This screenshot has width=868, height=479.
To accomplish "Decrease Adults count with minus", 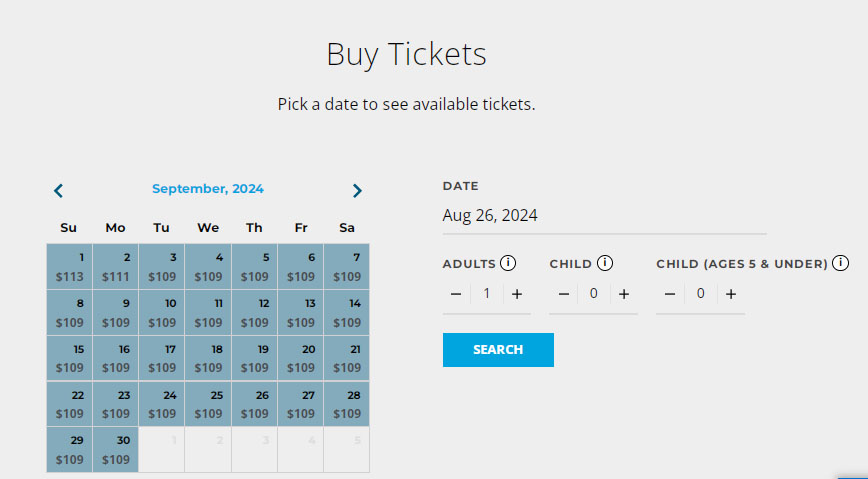I will click(x=456, y=294).
